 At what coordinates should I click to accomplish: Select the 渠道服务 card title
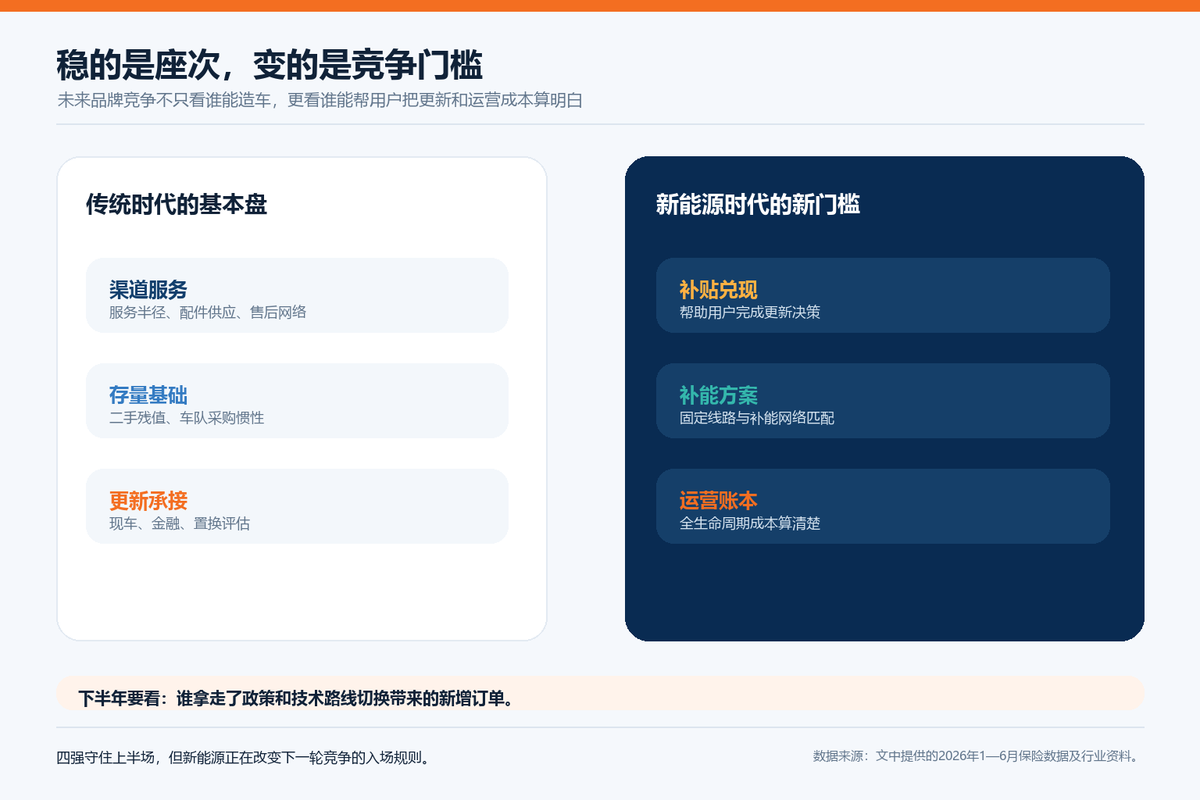point(148,290)
